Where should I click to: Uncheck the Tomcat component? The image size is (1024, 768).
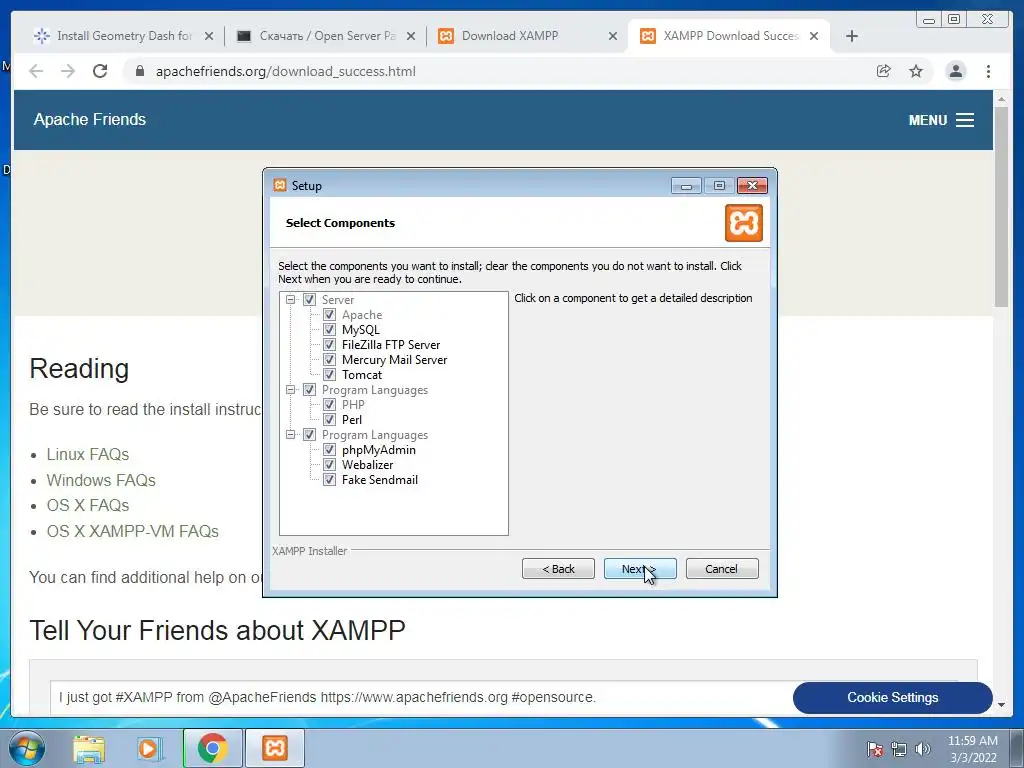point(329,375)
